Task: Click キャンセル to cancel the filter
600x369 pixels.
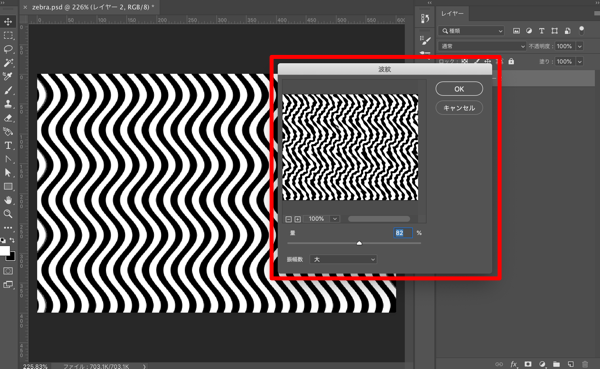Action: [459, 108]
